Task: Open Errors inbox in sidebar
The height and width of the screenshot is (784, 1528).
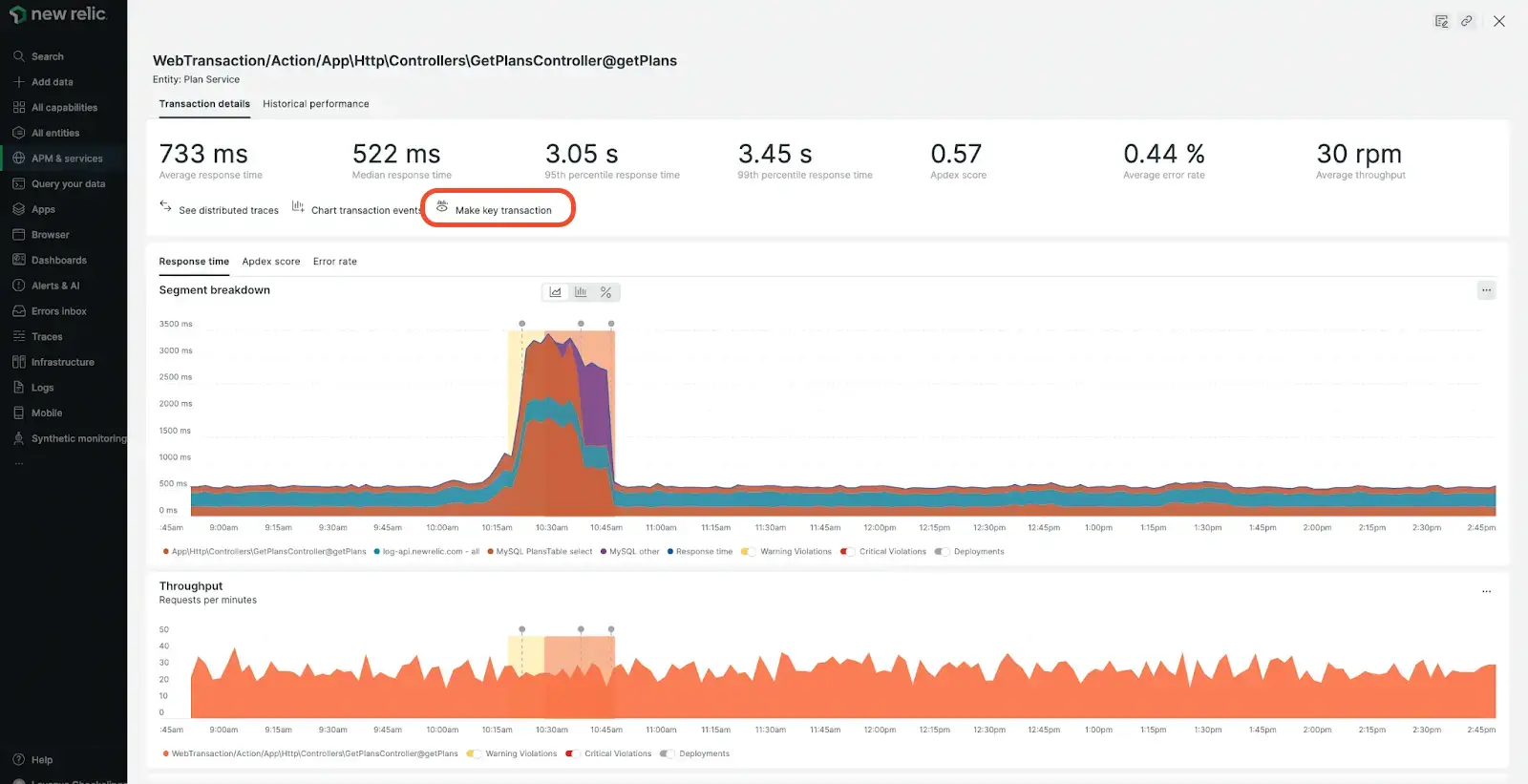Action: (58, 311)
